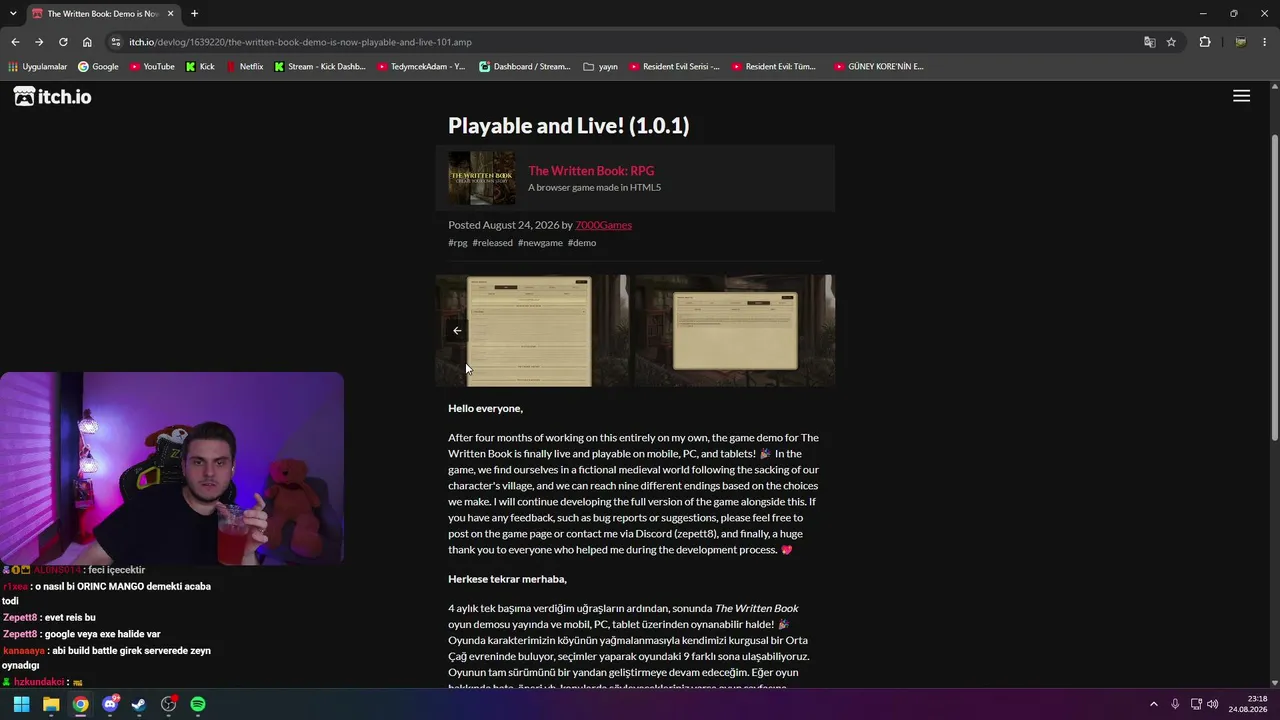Open the Dashboard / Stream bookmark
The image size is (1280, 720).
tap(525, 67)
